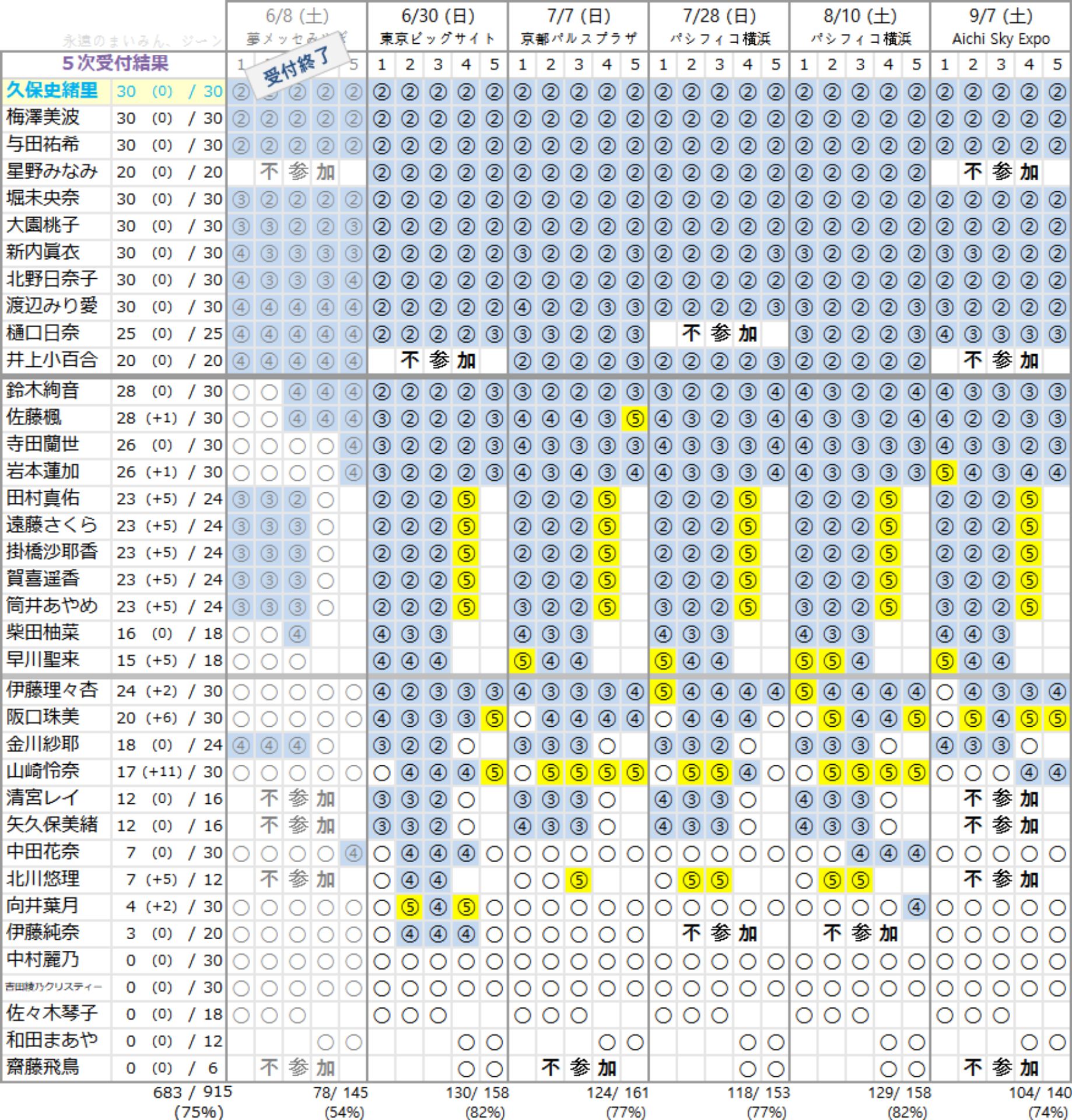Select 佐々木琴子's first empty circle under 7/28

[663, 1016]
